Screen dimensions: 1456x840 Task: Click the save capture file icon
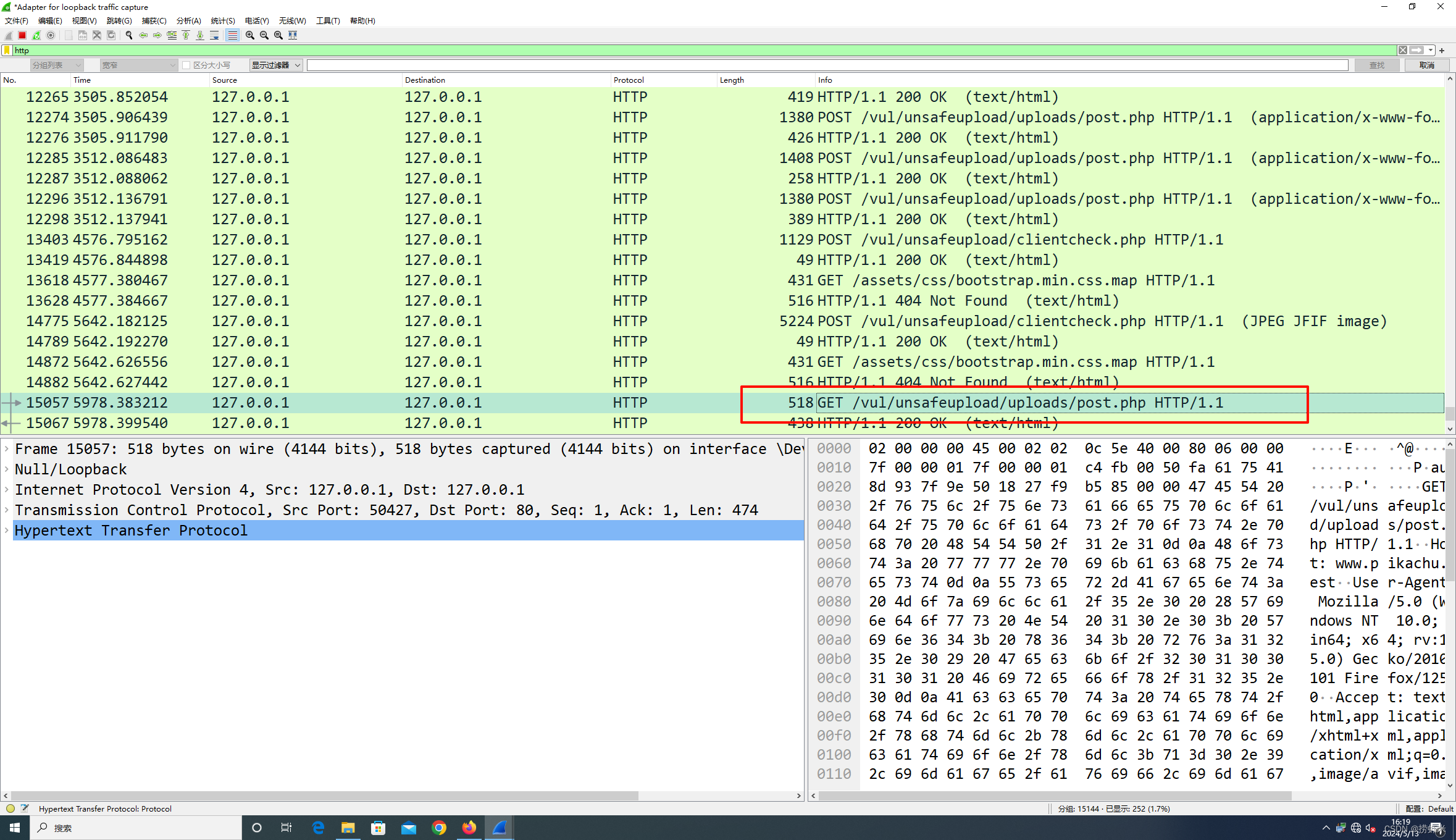pyautogui.click(x=83, y=35)
